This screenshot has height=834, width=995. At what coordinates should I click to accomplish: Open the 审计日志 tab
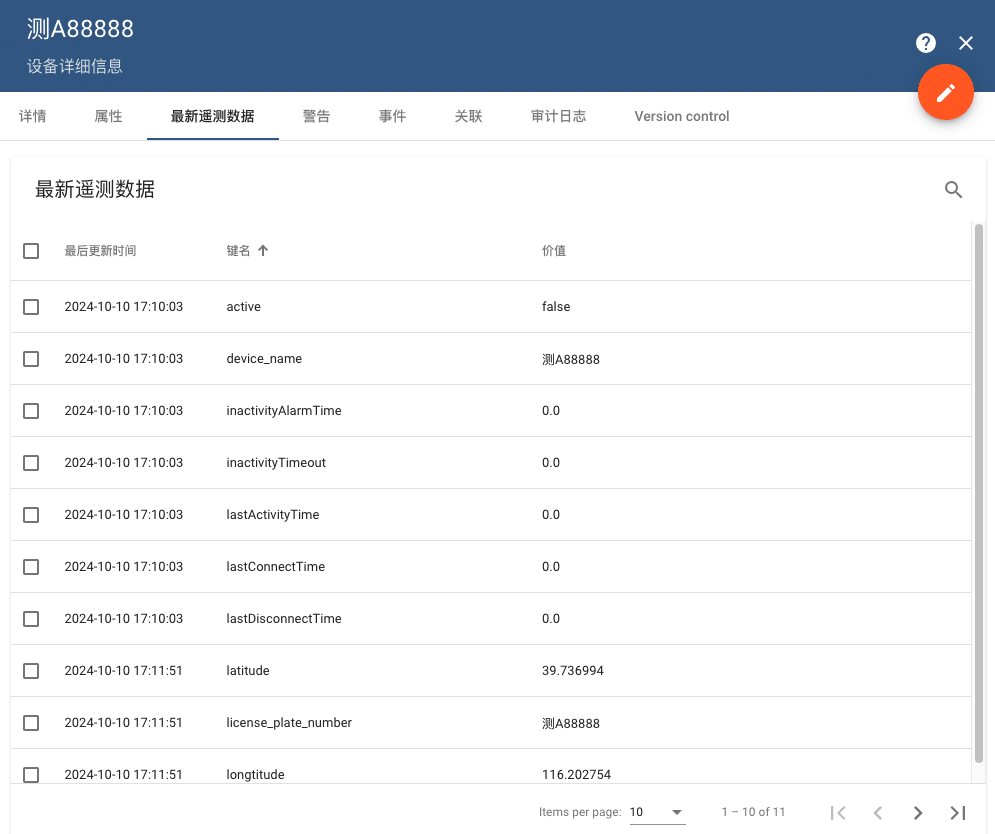[x=558, y=116]
